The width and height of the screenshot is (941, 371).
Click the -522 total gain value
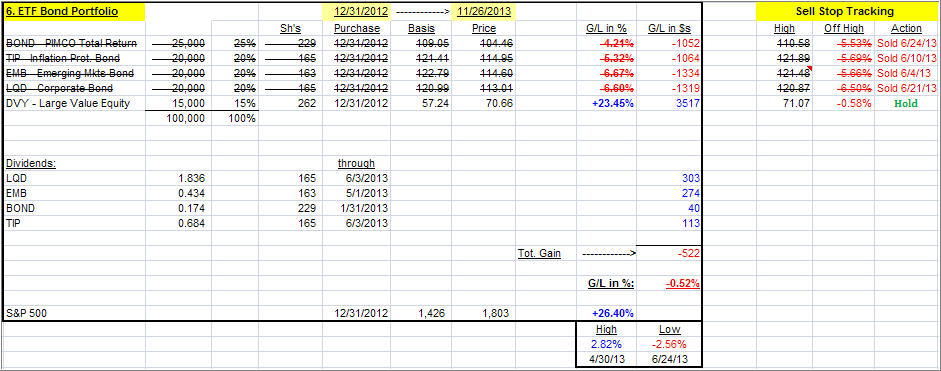click(x=669, y=253)
